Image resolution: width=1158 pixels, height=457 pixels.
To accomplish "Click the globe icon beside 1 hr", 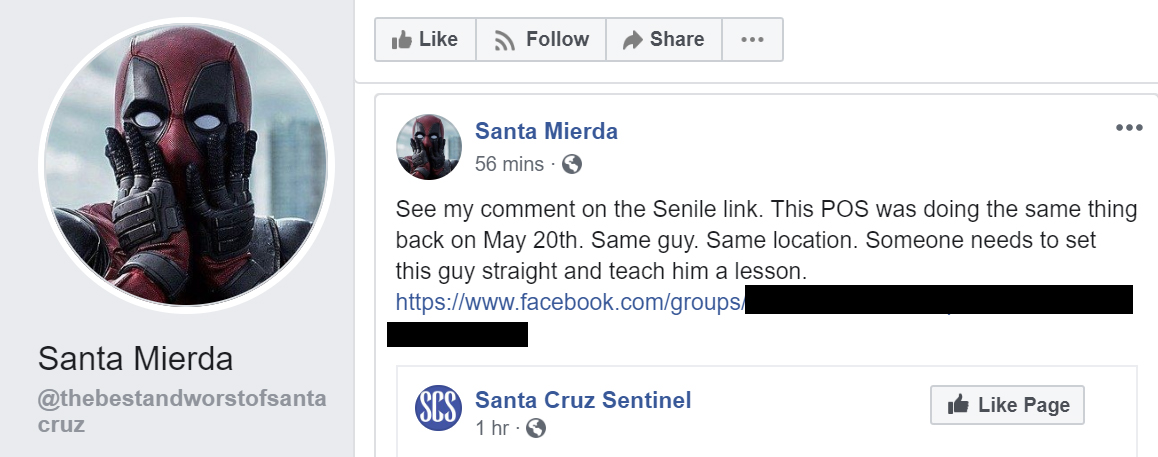I will [x=536, y=429].
